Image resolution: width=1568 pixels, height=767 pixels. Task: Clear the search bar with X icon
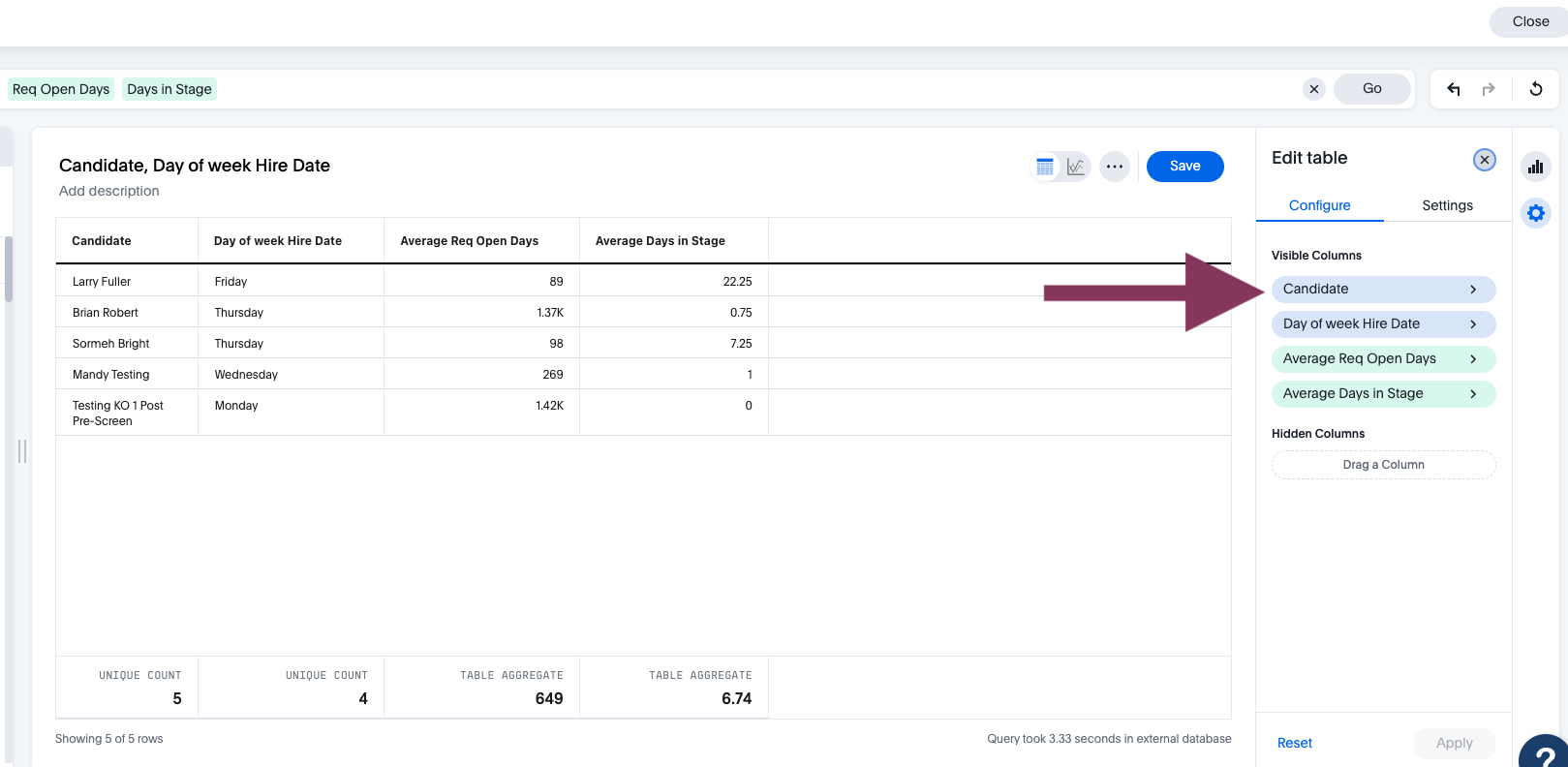coord(1314,89)
